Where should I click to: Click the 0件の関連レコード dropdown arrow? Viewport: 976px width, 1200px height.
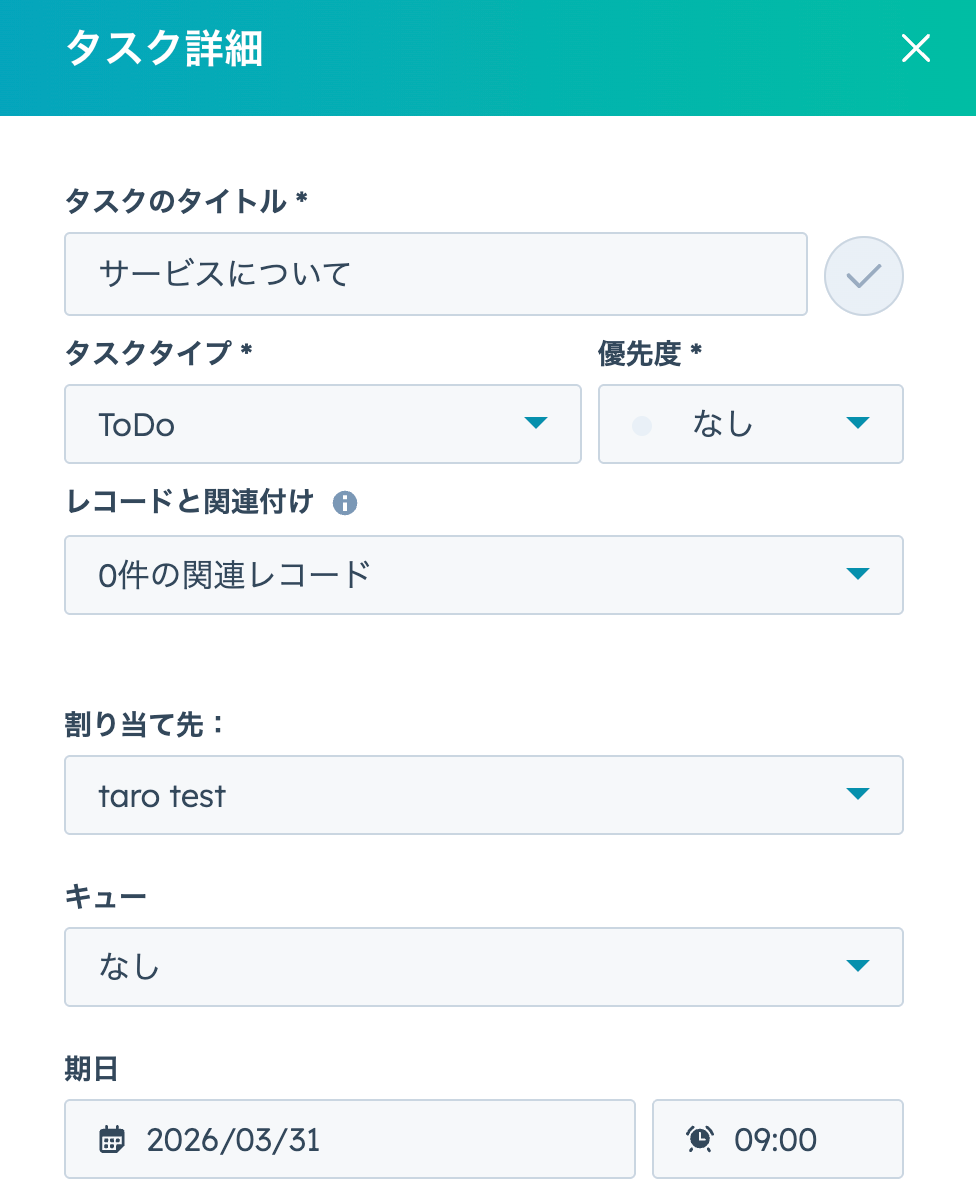858,574
